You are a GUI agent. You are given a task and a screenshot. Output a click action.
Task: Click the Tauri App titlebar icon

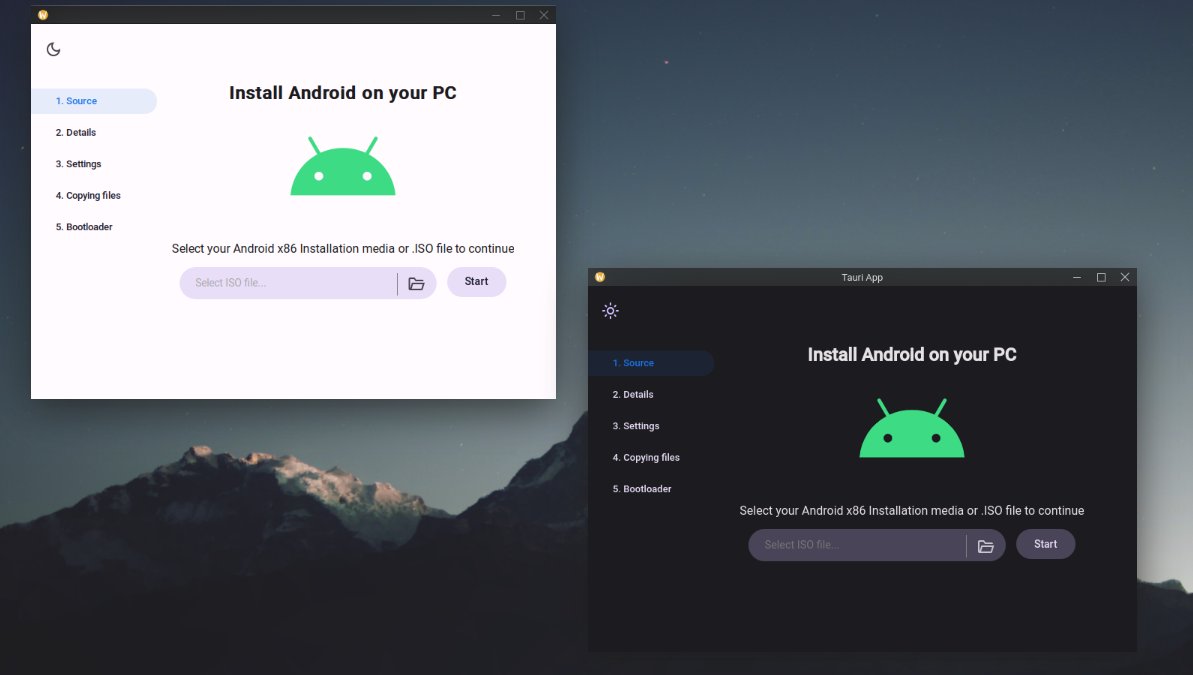click(x=600, y=277)
